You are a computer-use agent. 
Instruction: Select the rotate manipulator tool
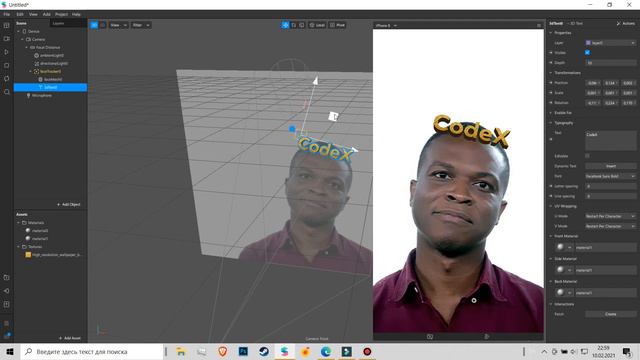(x=293, y=25)
